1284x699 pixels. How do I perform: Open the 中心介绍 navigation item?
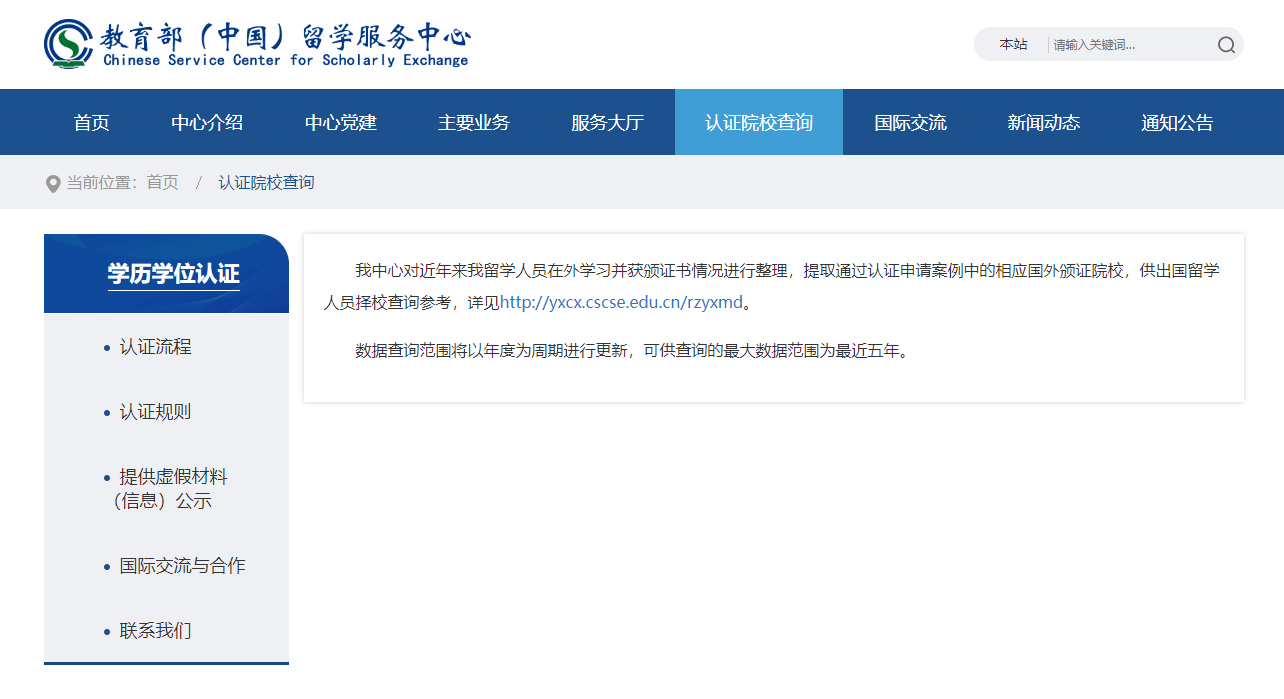207,122
